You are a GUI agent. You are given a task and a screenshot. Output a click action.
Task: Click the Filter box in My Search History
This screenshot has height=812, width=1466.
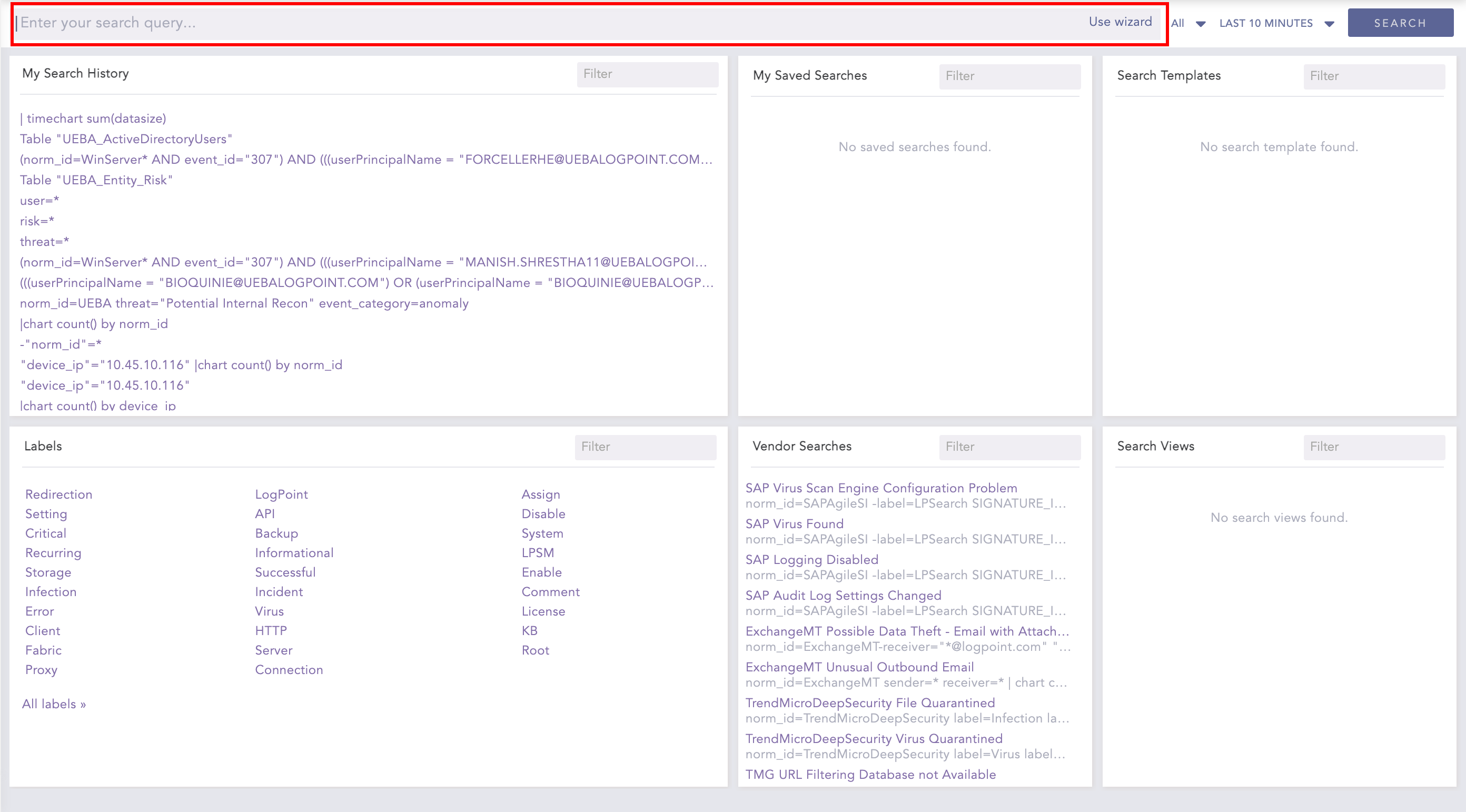click(647, 73)
